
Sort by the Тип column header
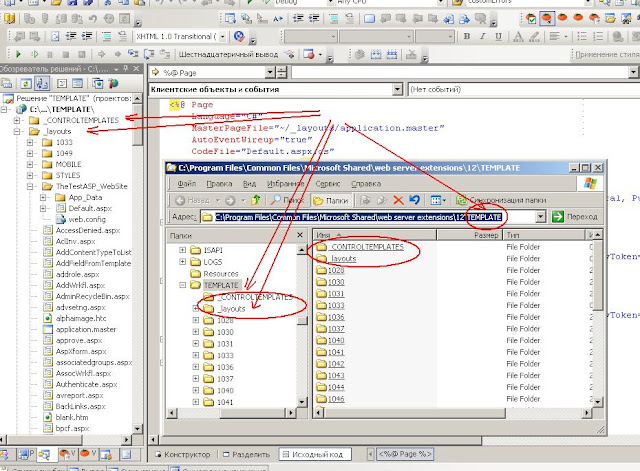tap(544, 235)
